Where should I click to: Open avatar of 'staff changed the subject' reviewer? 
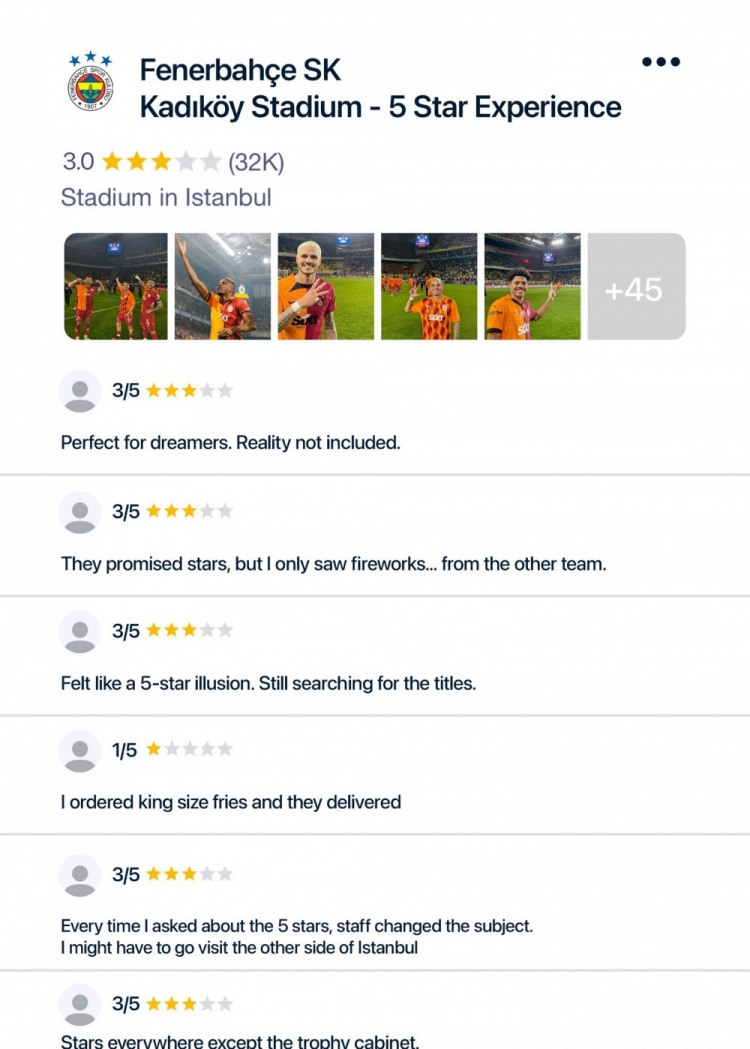[80, 875]
